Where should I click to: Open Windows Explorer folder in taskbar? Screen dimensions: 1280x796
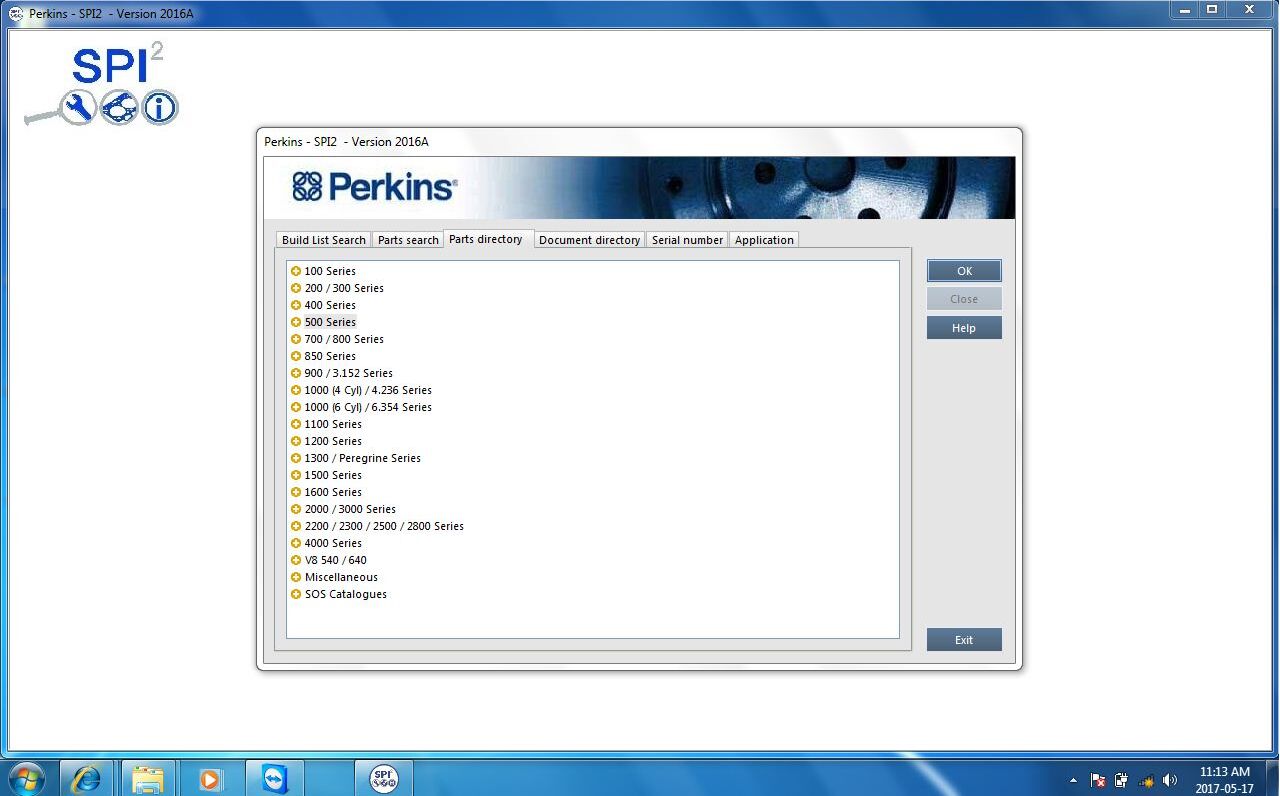(x=148, y=778)
